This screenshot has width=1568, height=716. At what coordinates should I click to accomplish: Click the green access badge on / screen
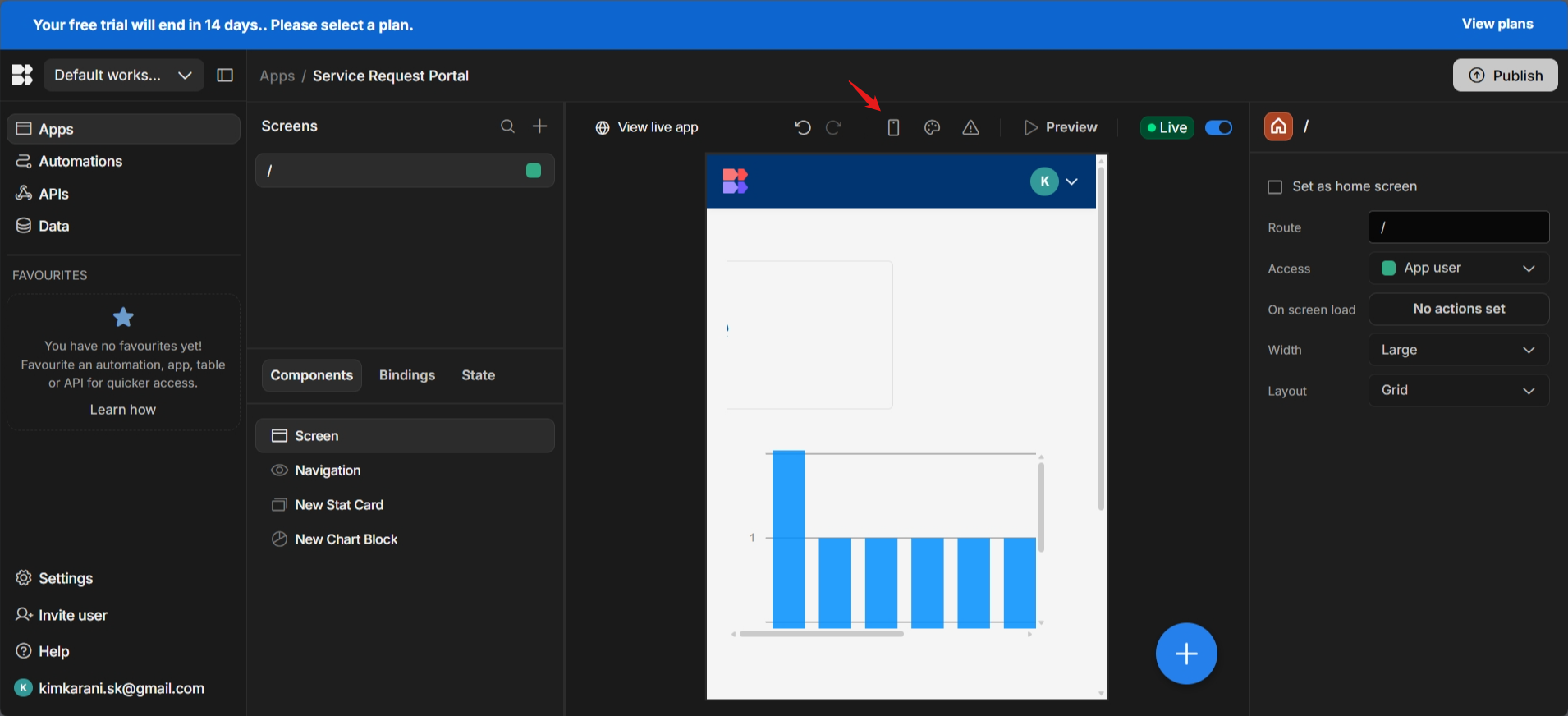pyautogui.click(x=534, y=170)
